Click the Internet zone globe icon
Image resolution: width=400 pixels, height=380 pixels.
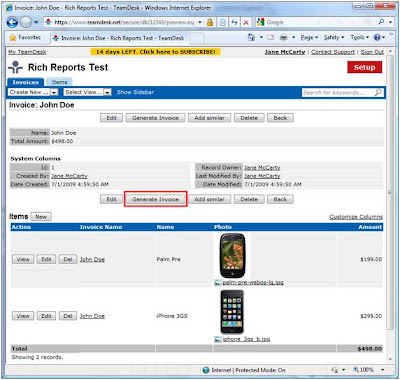click(206, 370)
